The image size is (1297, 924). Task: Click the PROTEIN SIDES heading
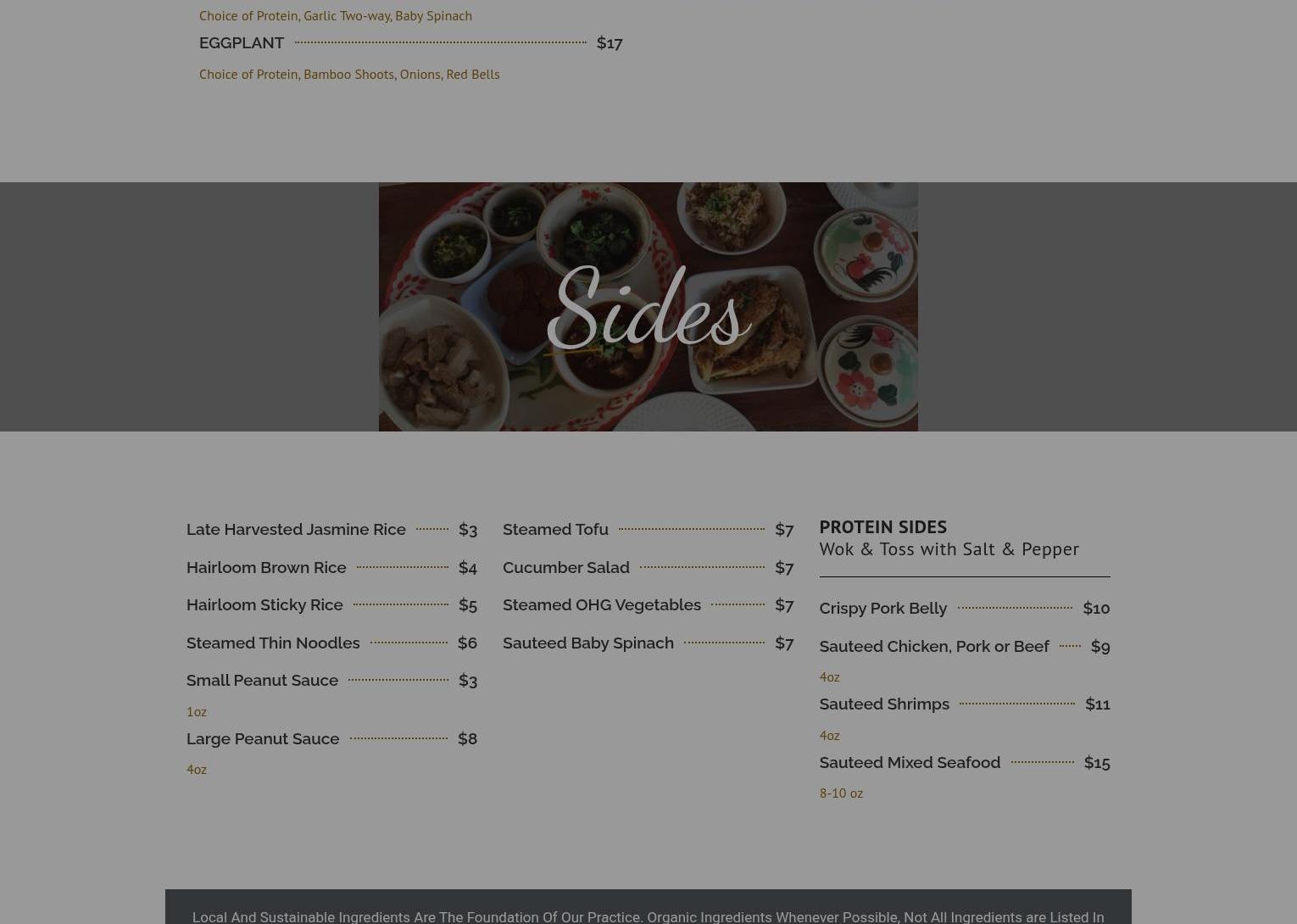[882, 526]
